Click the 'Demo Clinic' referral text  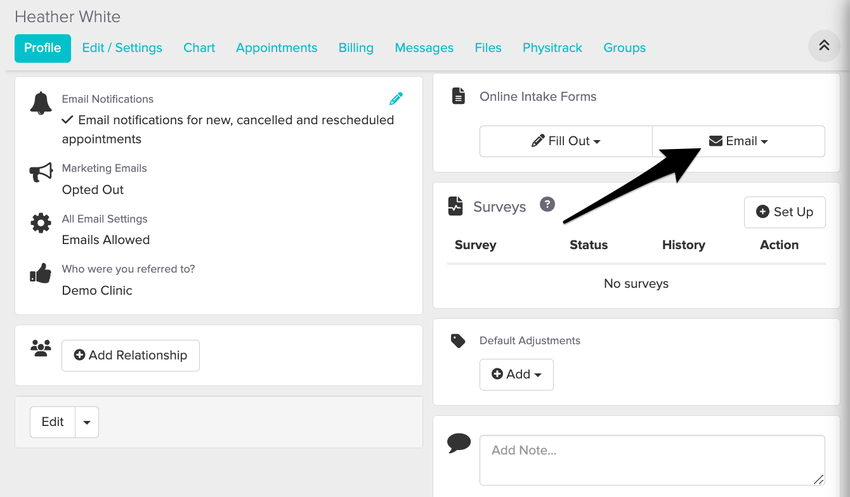[97, 291]
